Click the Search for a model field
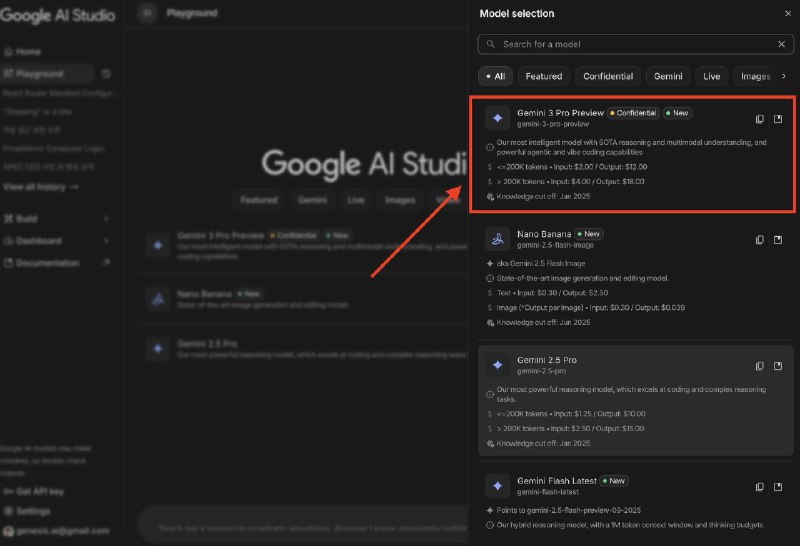800x546 pixels. pos(630,44)
